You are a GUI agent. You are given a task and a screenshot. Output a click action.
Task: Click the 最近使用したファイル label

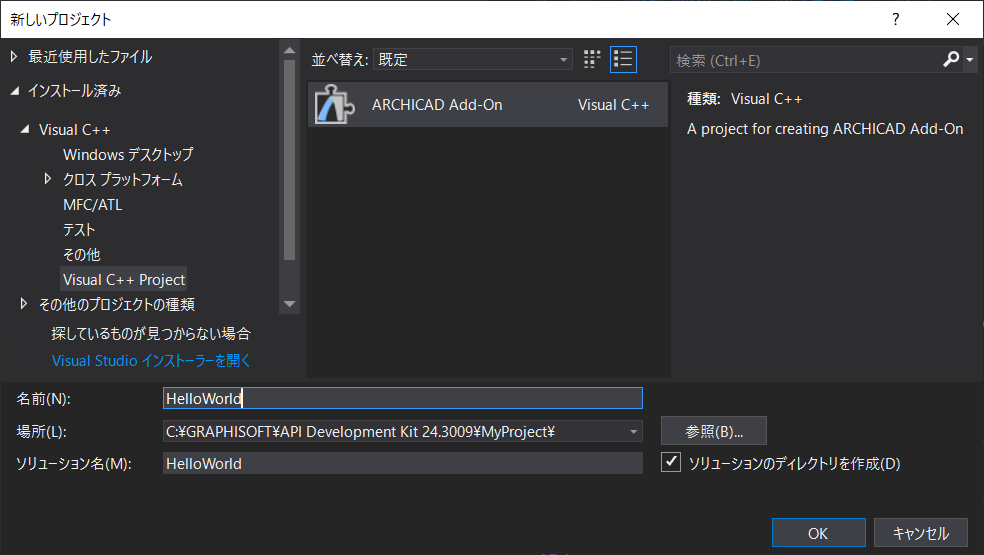[x=90, y=57]
